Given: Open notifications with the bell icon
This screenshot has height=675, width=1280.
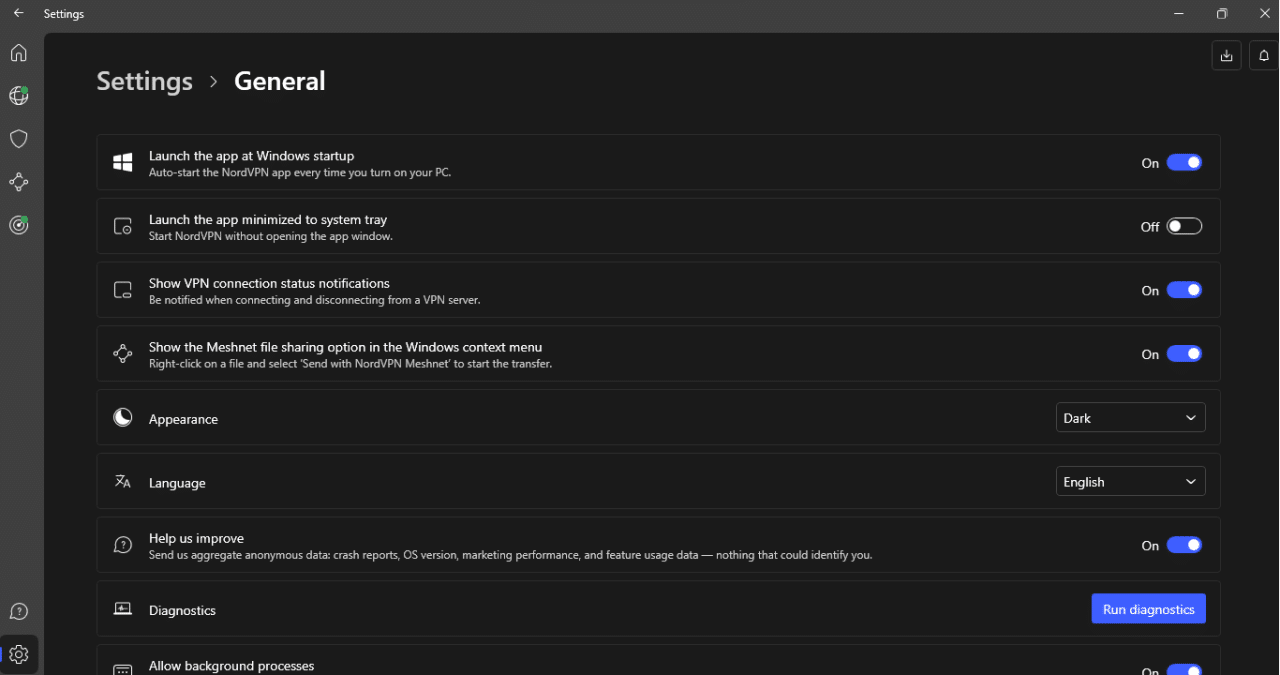Looking at the screenshot, I should point(1262,55).
